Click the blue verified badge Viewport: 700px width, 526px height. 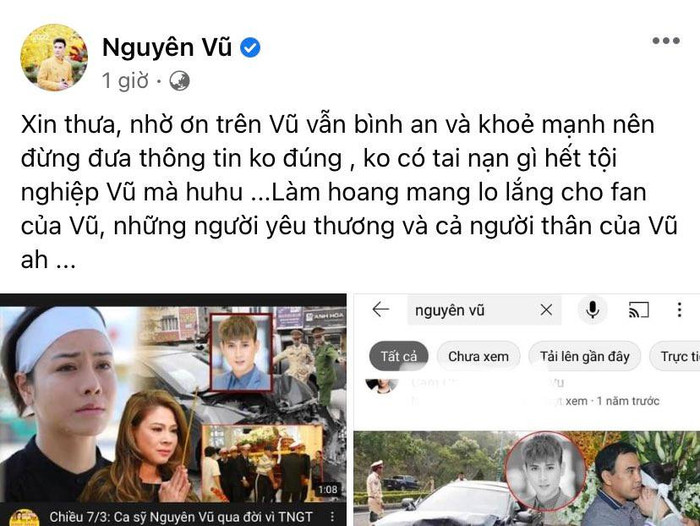(x=250, y=47)
